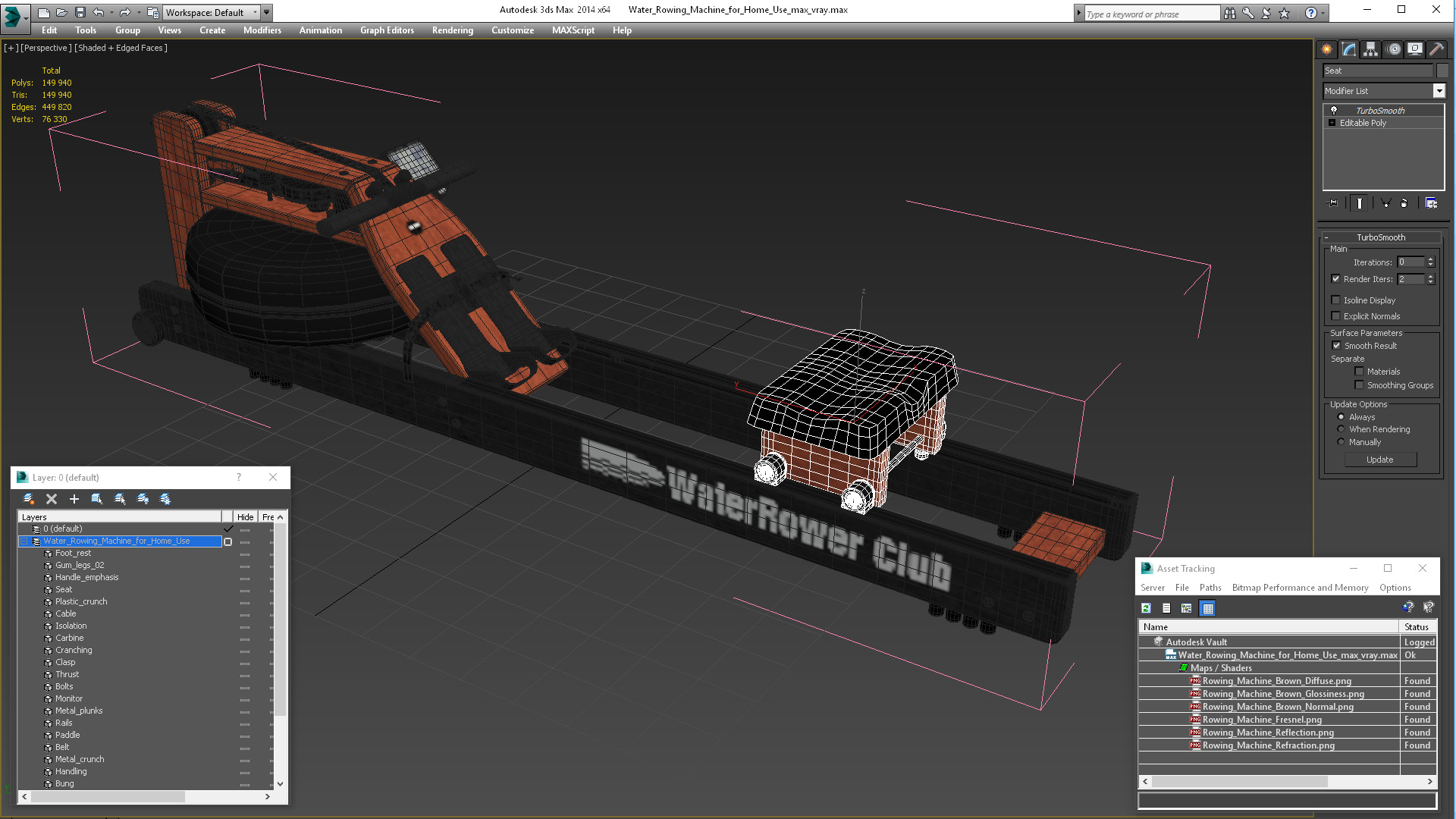Select the When Rendering update radio

[x=1341, y=429]
